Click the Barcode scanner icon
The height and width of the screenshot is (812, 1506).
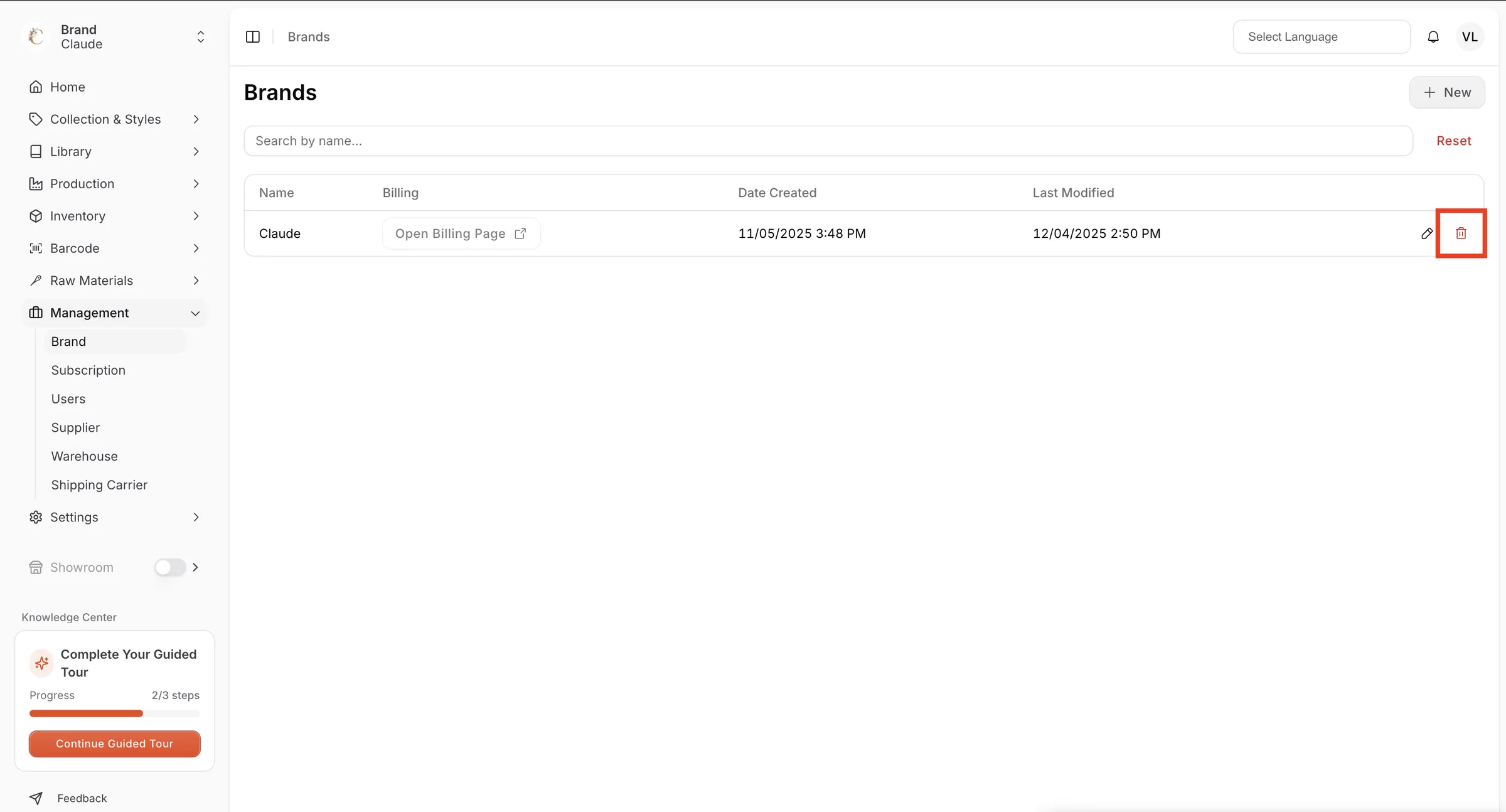36,248
